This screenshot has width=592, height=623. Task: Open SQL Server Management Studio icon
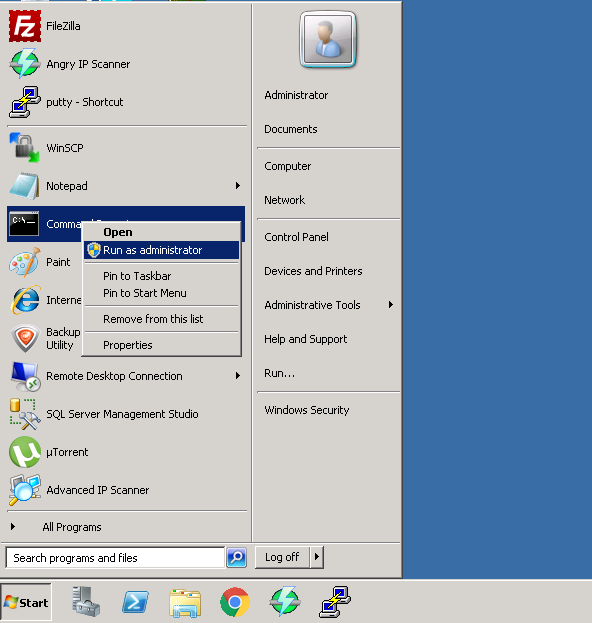[25, 414]
